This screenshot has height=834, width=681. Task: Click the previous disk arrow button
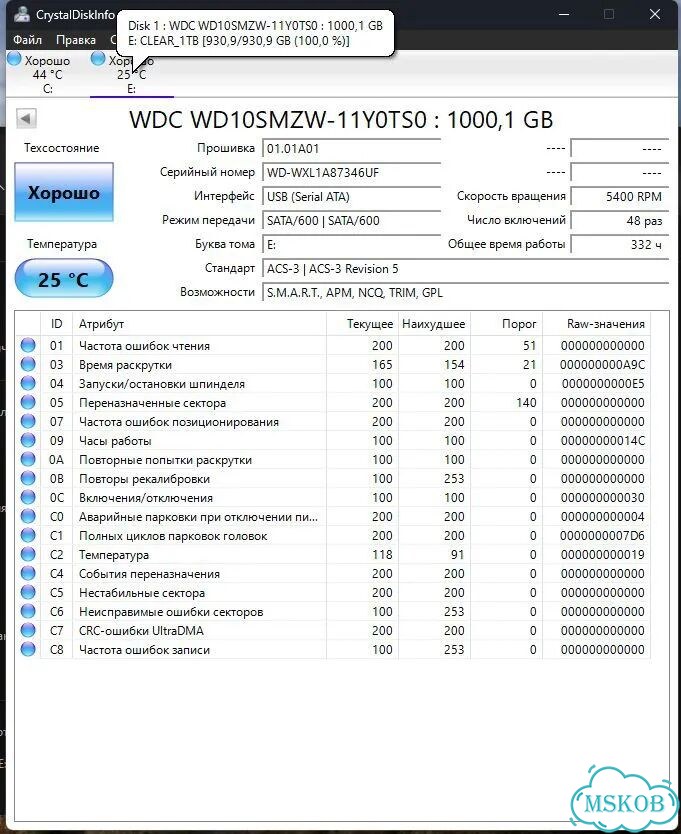pyautogui.click(x=27, y=118)
